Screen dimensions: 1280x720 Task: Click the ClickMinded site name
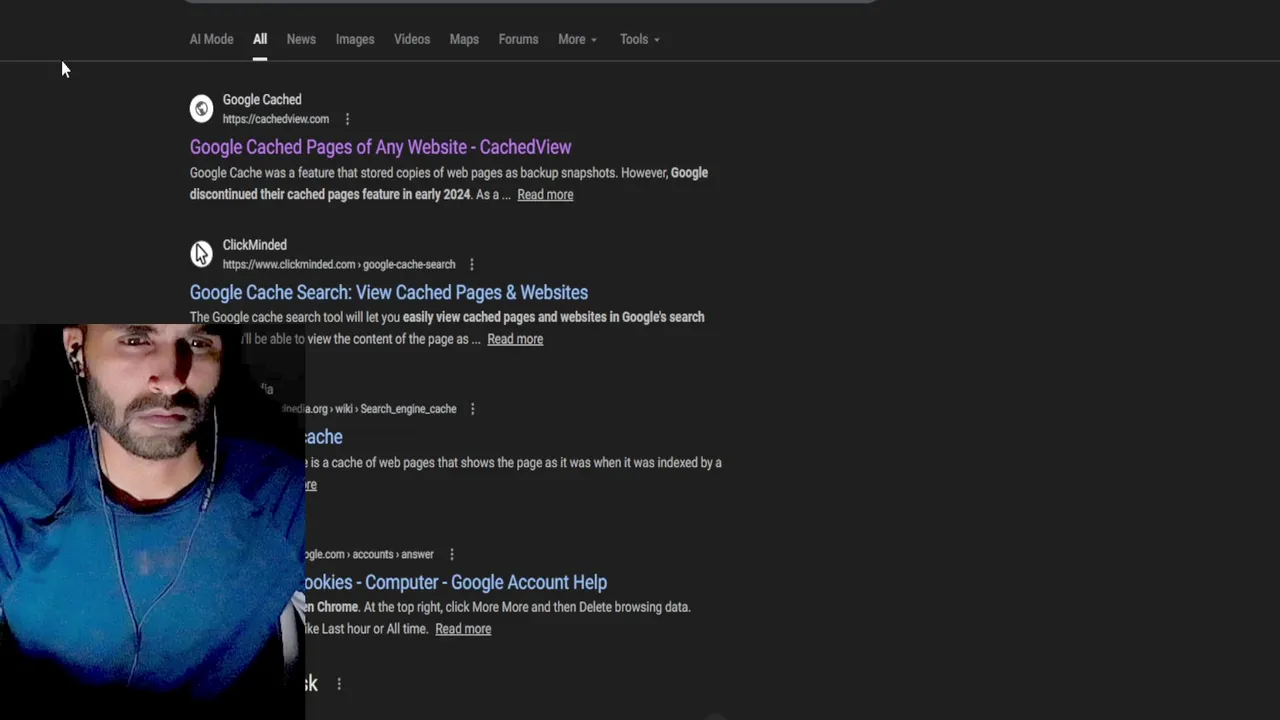pos(254,245)
